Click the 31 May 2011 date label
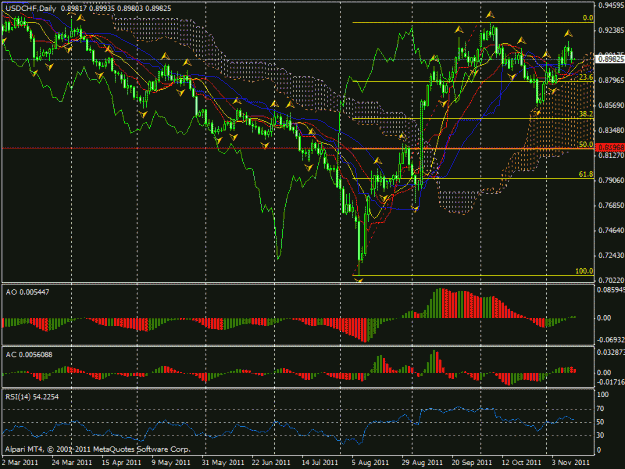The width and height of the screenshot is (625, 469). (x=223, y=463)
